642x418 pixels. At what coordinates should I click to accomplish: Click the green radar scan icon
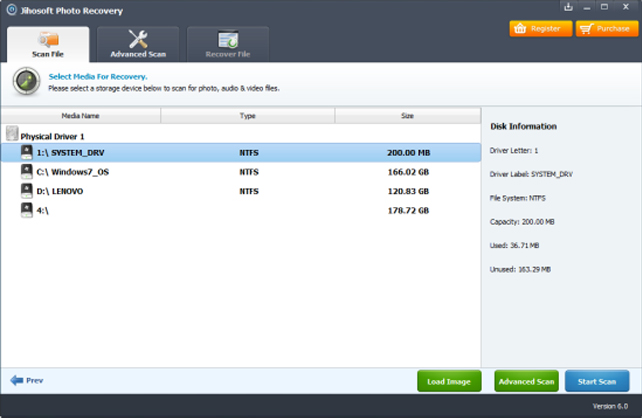click(x=25, y=82)
